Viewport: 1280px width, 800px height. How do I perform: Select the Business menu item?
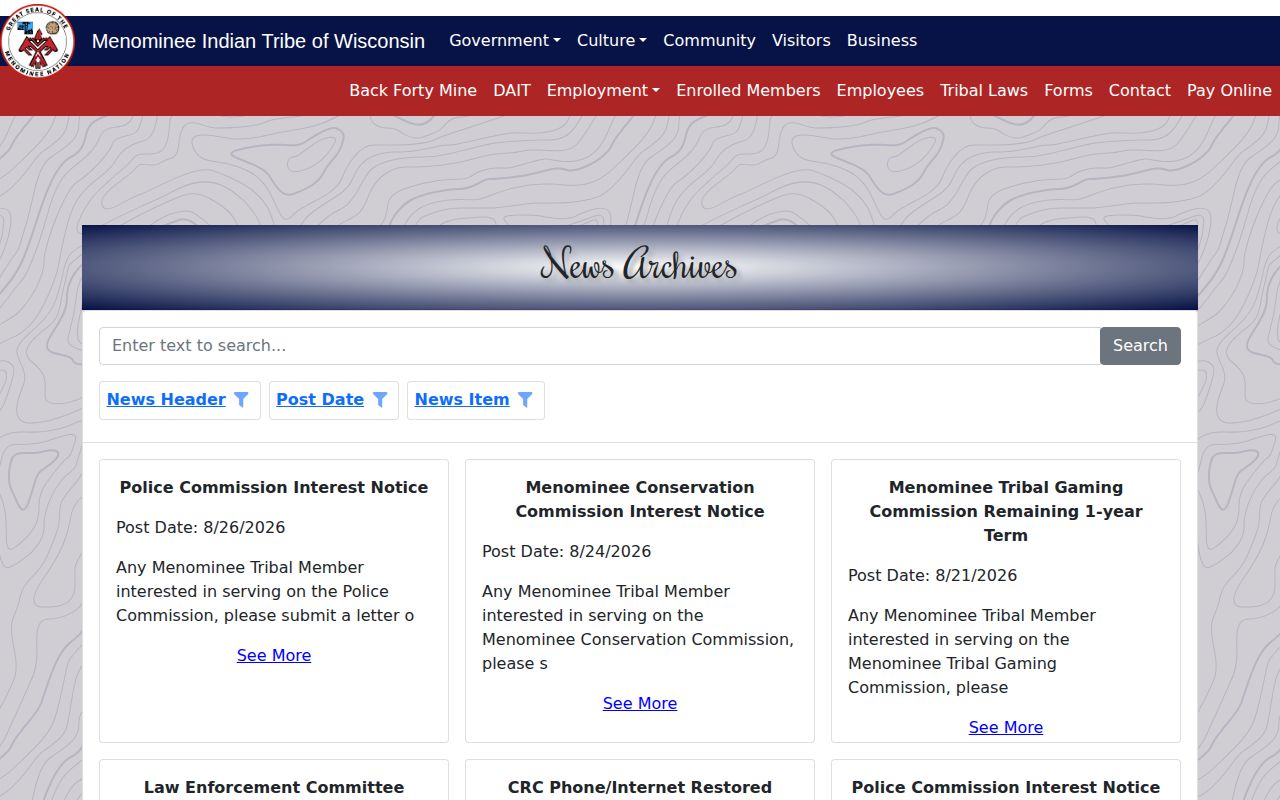(x=882, y=40)
